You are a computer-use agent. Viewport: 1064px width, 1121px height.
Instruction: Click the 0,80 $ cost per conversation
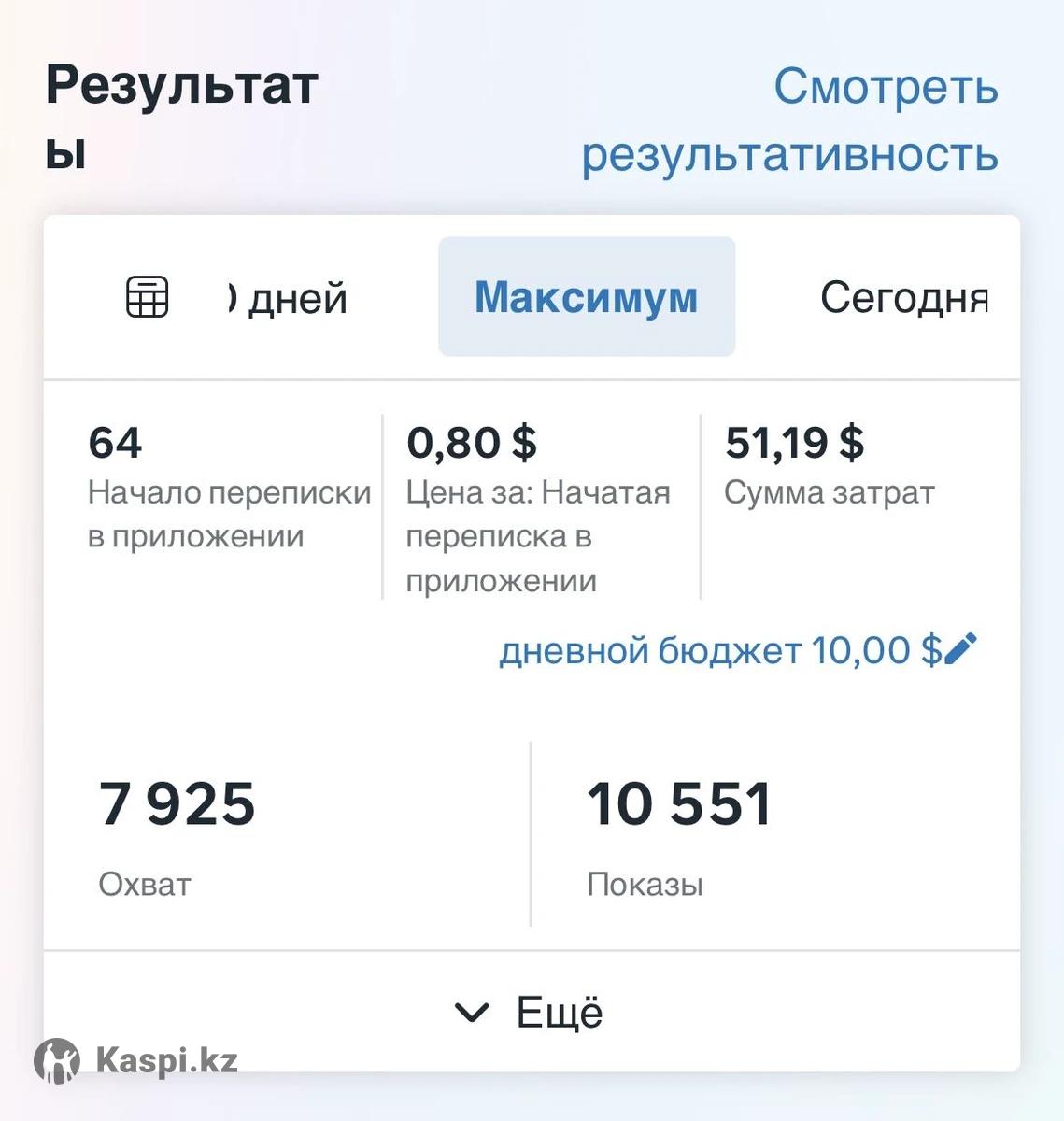click(472, 442)
